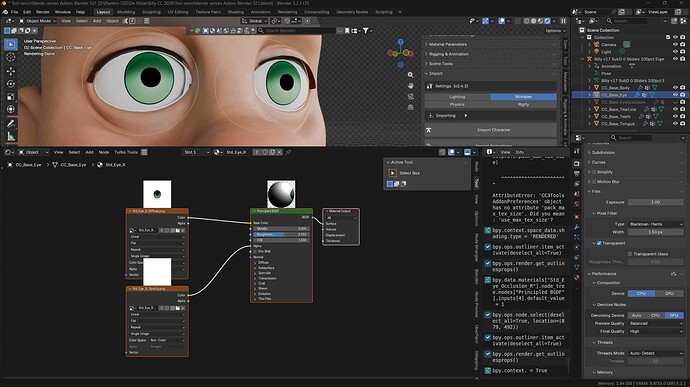Screen dimensions: 690x387
Task: Open the Render properties tab icon
Action: pos(577,163)
